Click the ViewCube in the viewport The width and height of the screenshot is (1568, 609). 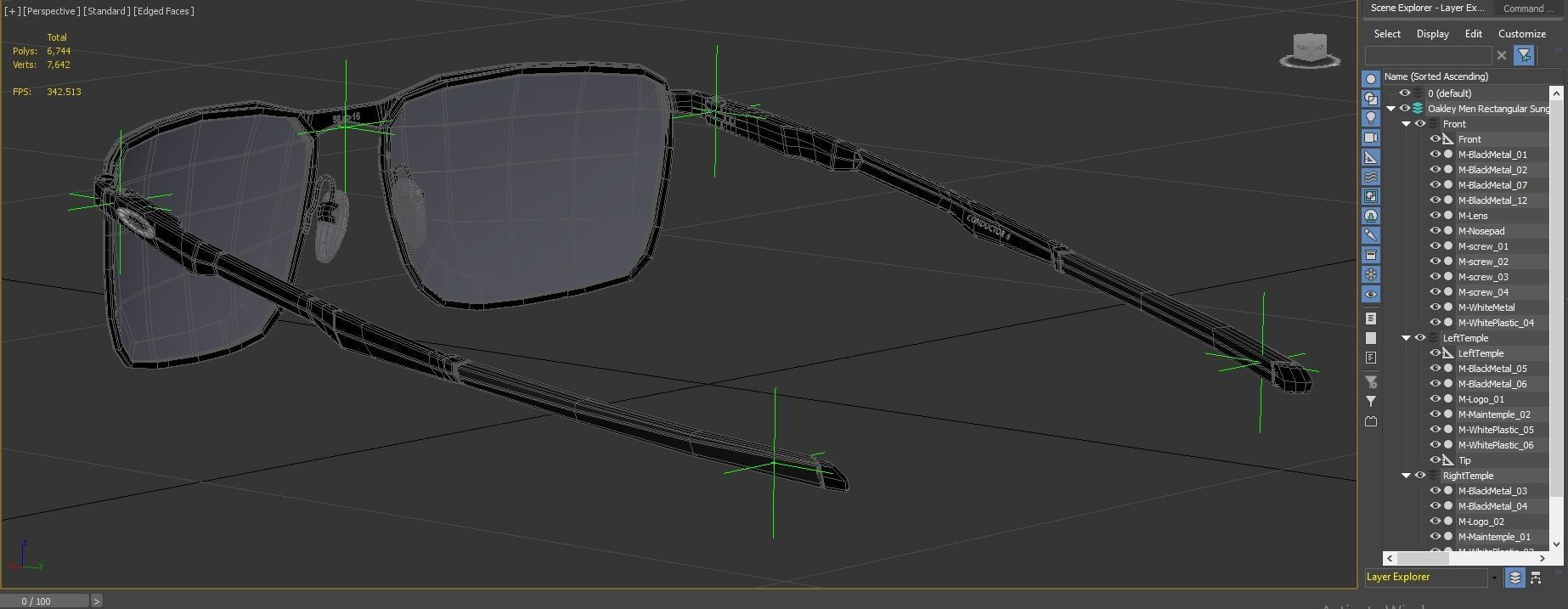1309,50
